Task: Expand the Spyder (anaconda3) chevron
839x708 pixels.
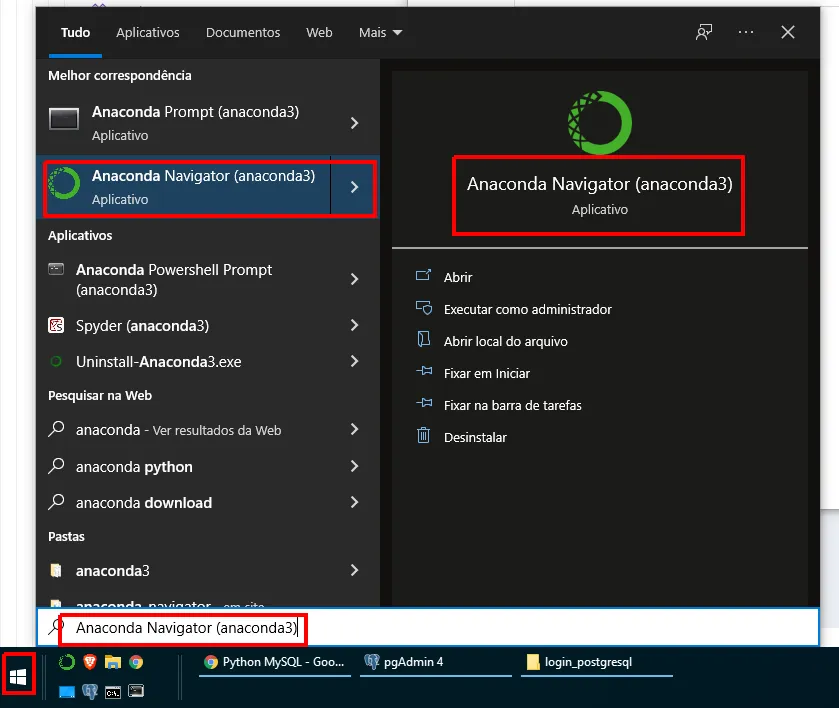Action: [354, 325]
